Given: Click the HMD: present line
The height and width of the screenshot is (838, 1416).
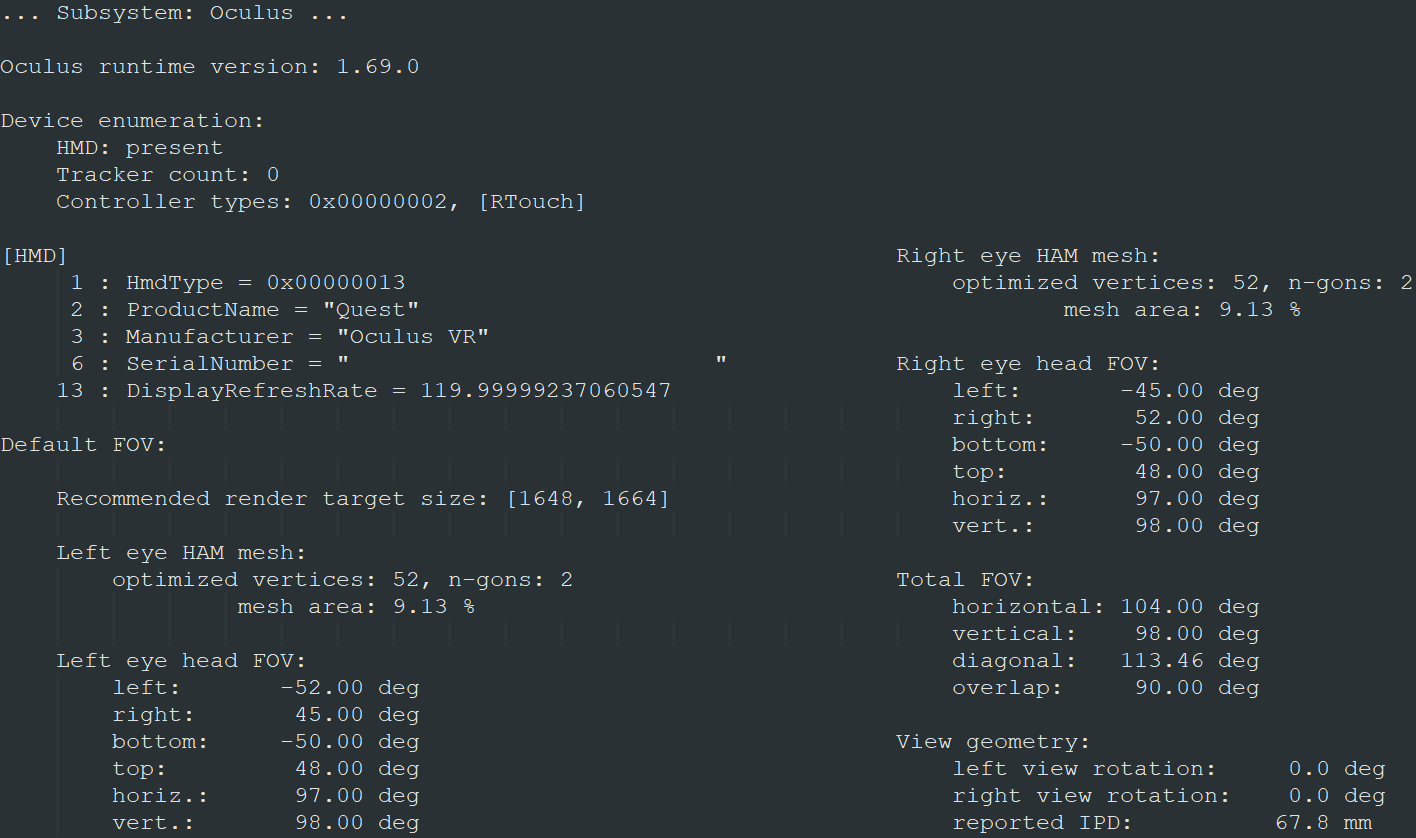Looking at the screenshot, I should (x=139, y=148).
